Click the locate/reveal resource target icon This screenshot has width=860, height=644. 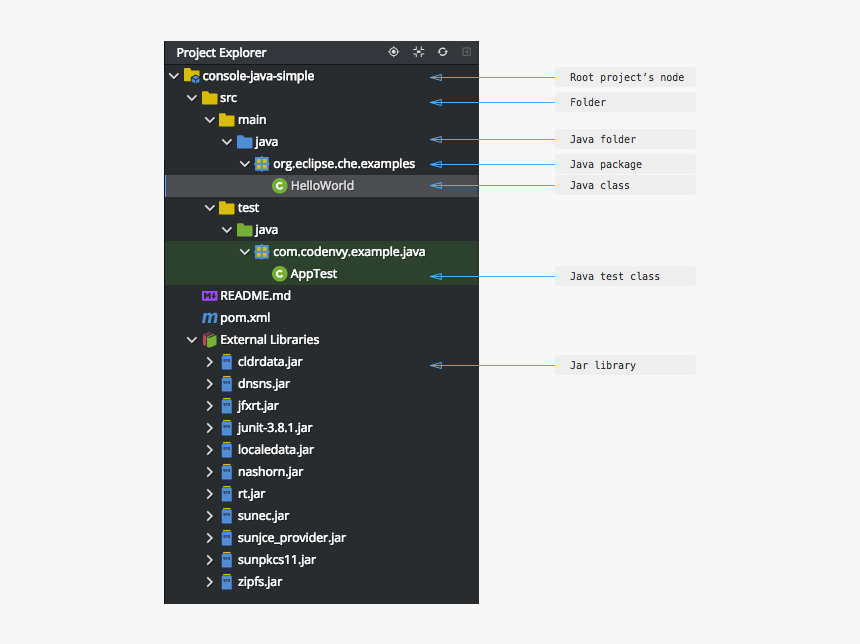click(393, 52)
